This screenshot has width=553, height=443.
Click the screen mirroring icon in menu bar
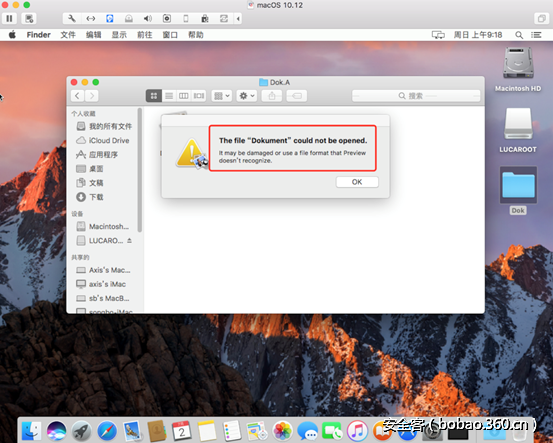438,35
